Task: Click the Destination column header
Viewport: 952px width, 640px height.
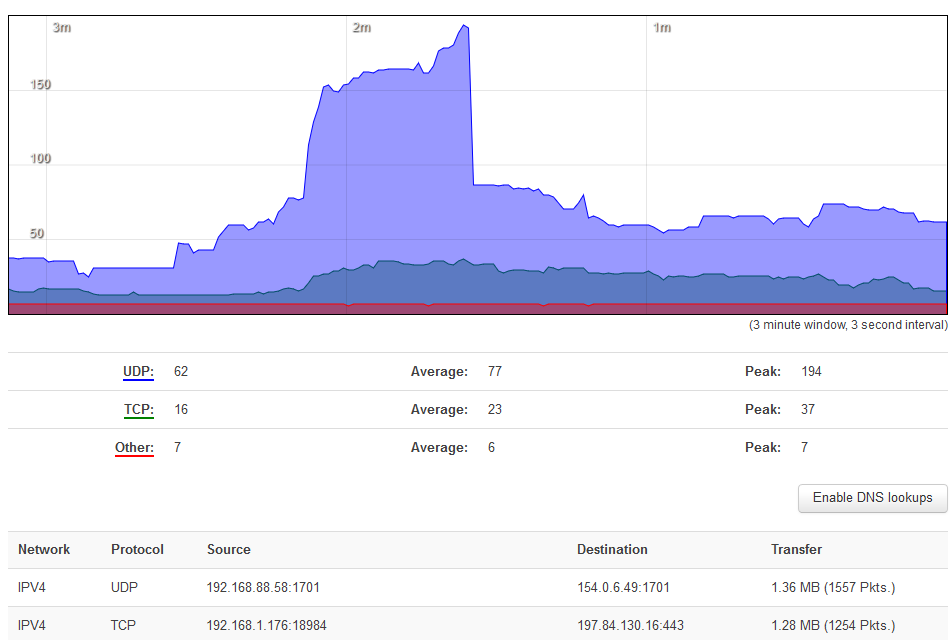Action: [612, 550]
